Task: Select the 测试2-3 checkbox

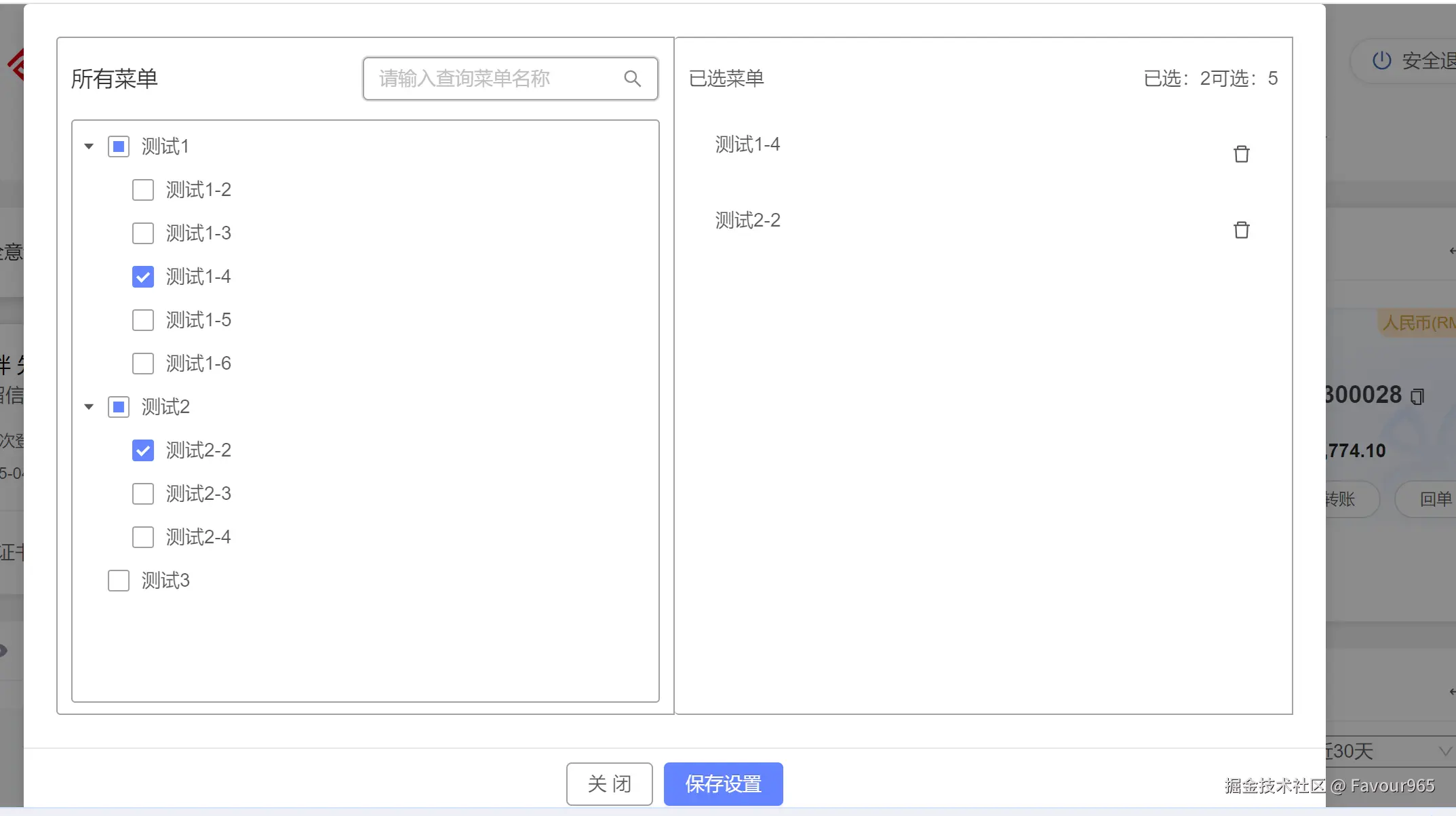Action: pyautogui.click(x=143, y=494)
